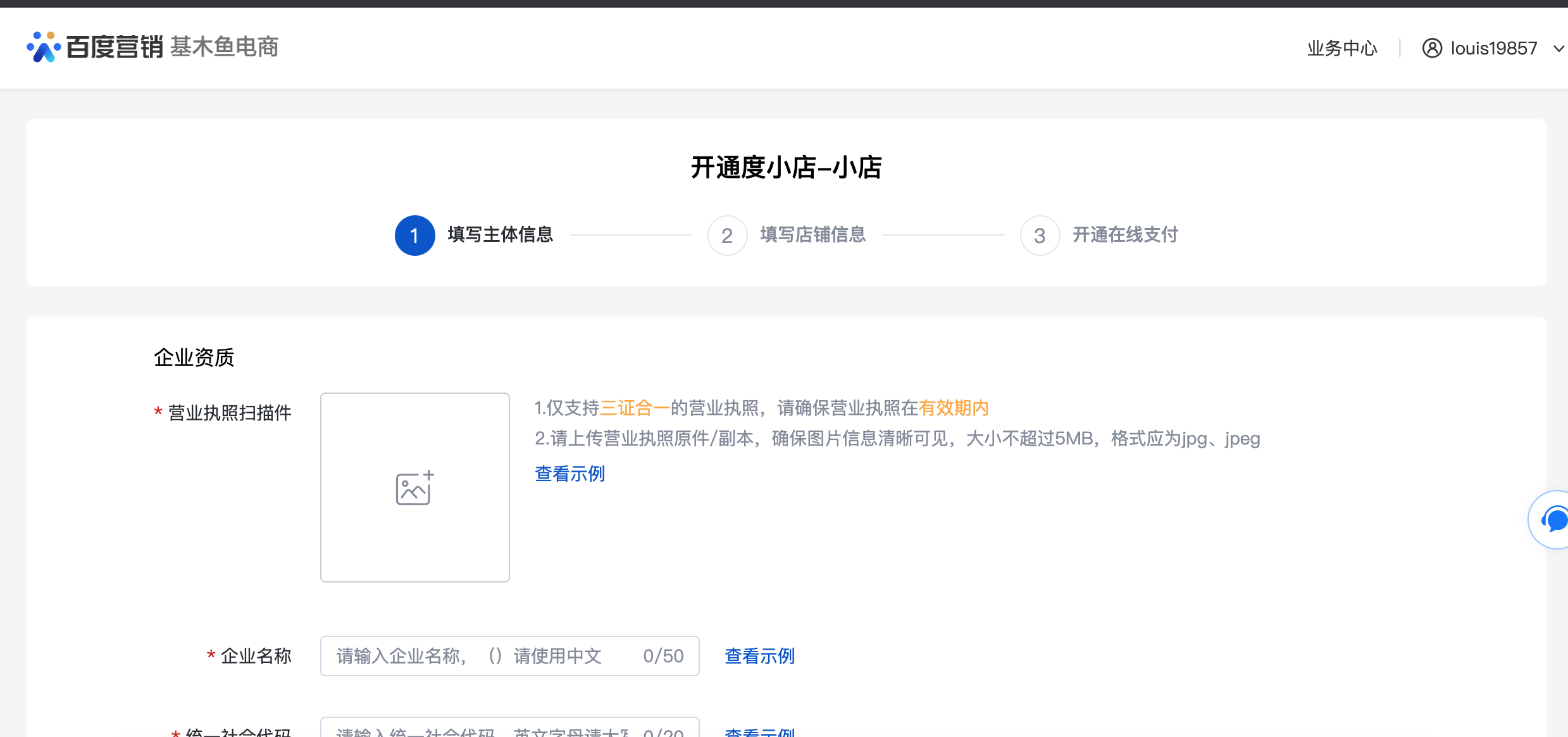Click the step 2 circle icon

[x=727, y=236]
